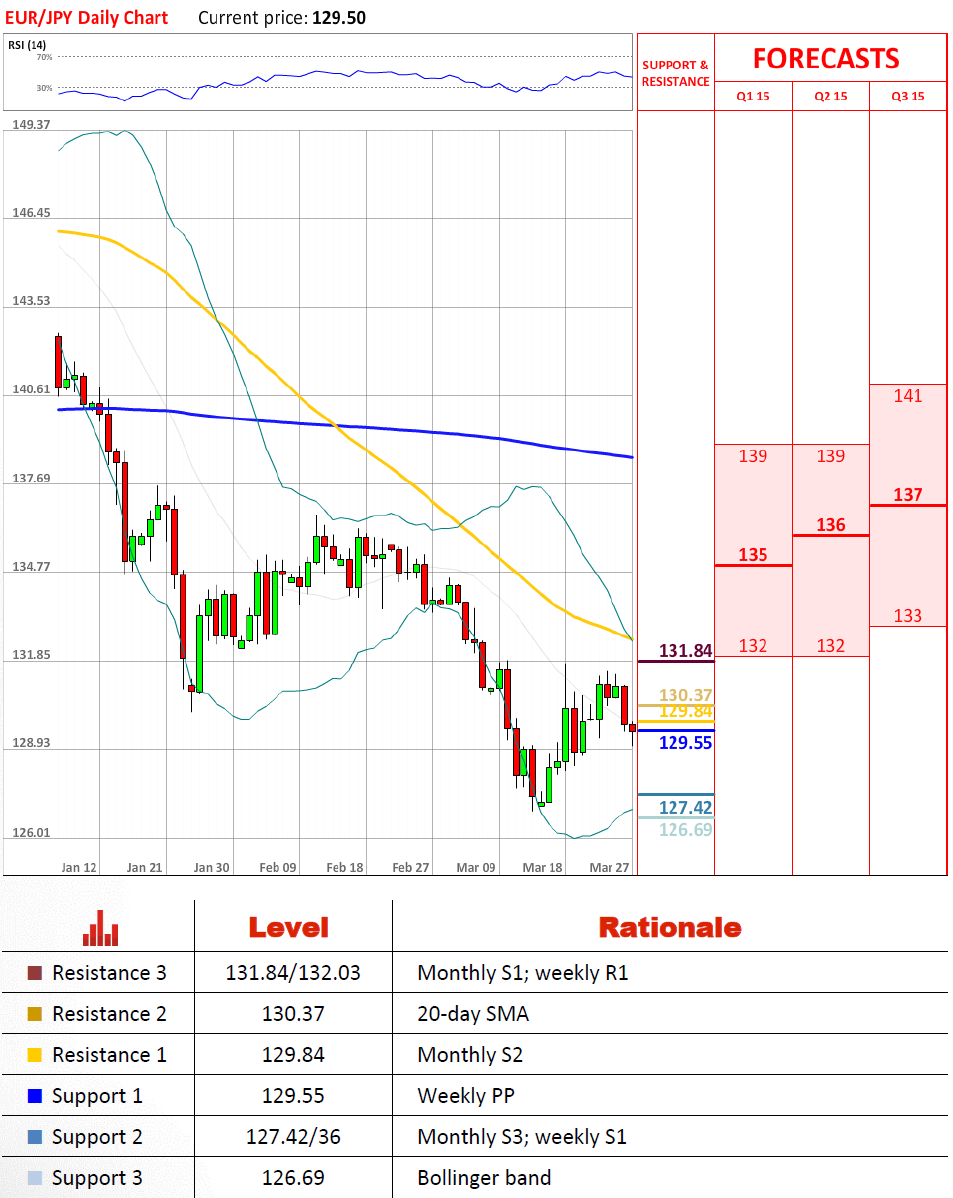Select the Q1 15 forecast column header
The image size is (953, 1198).
click(x=753, y=96)
